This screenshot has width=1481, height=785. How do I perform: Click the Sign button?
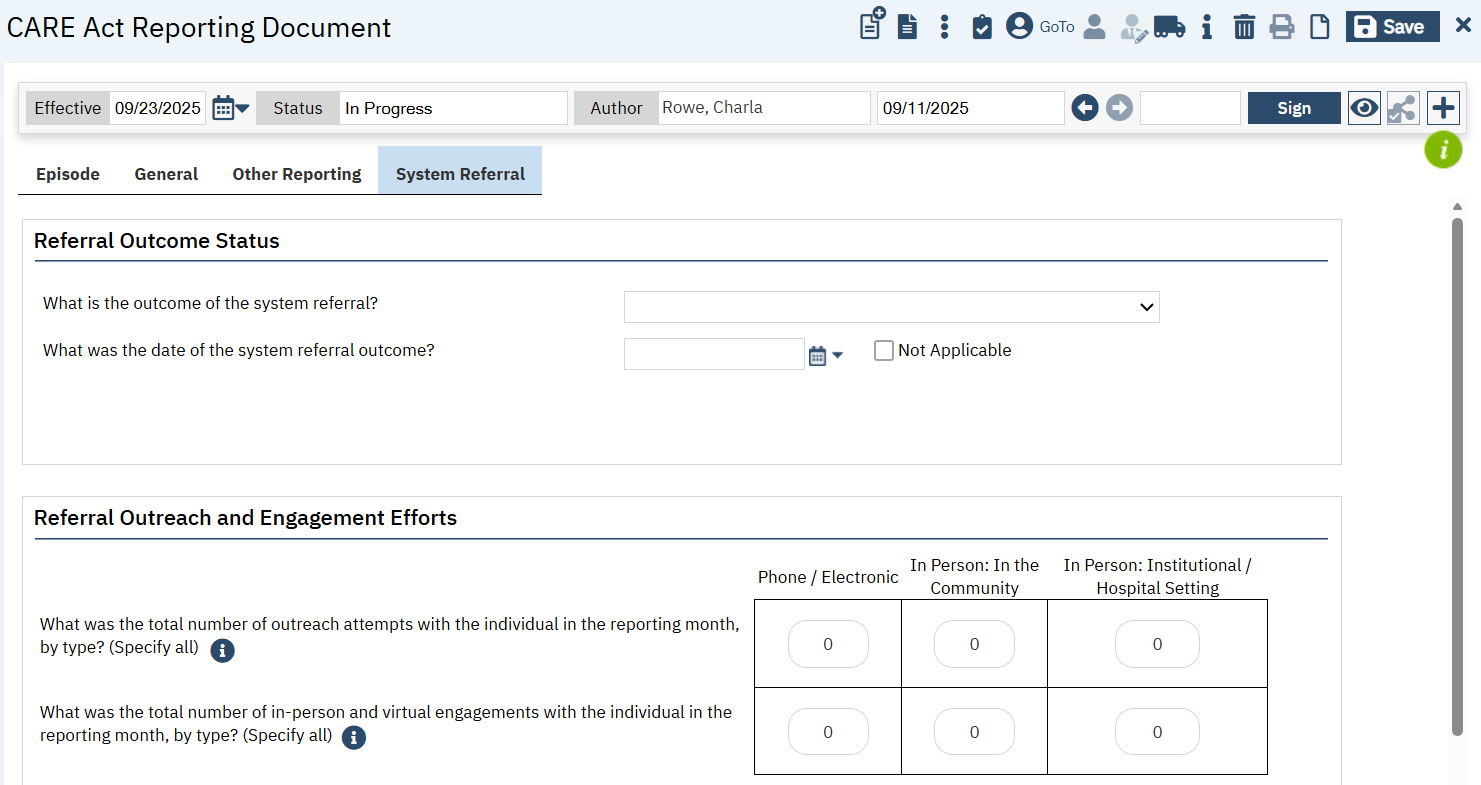(1293, 108)
